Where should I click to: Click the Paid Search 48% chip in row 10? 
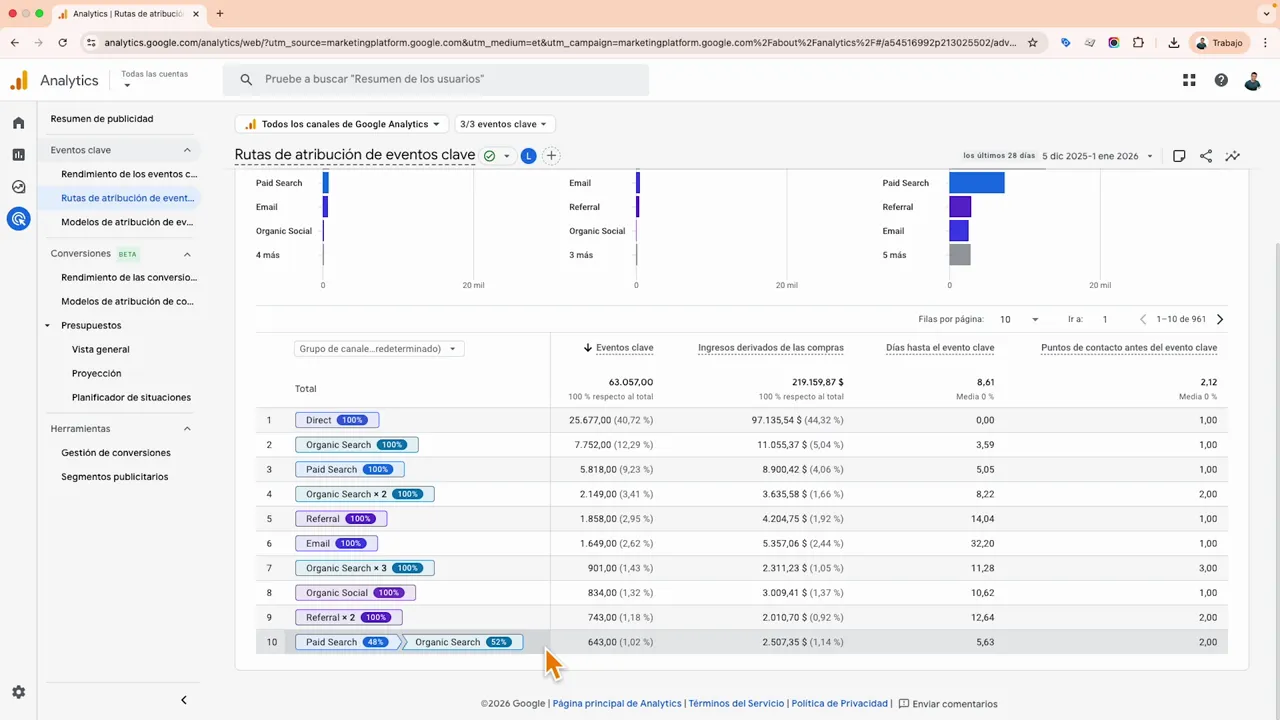tap(346, 642)
